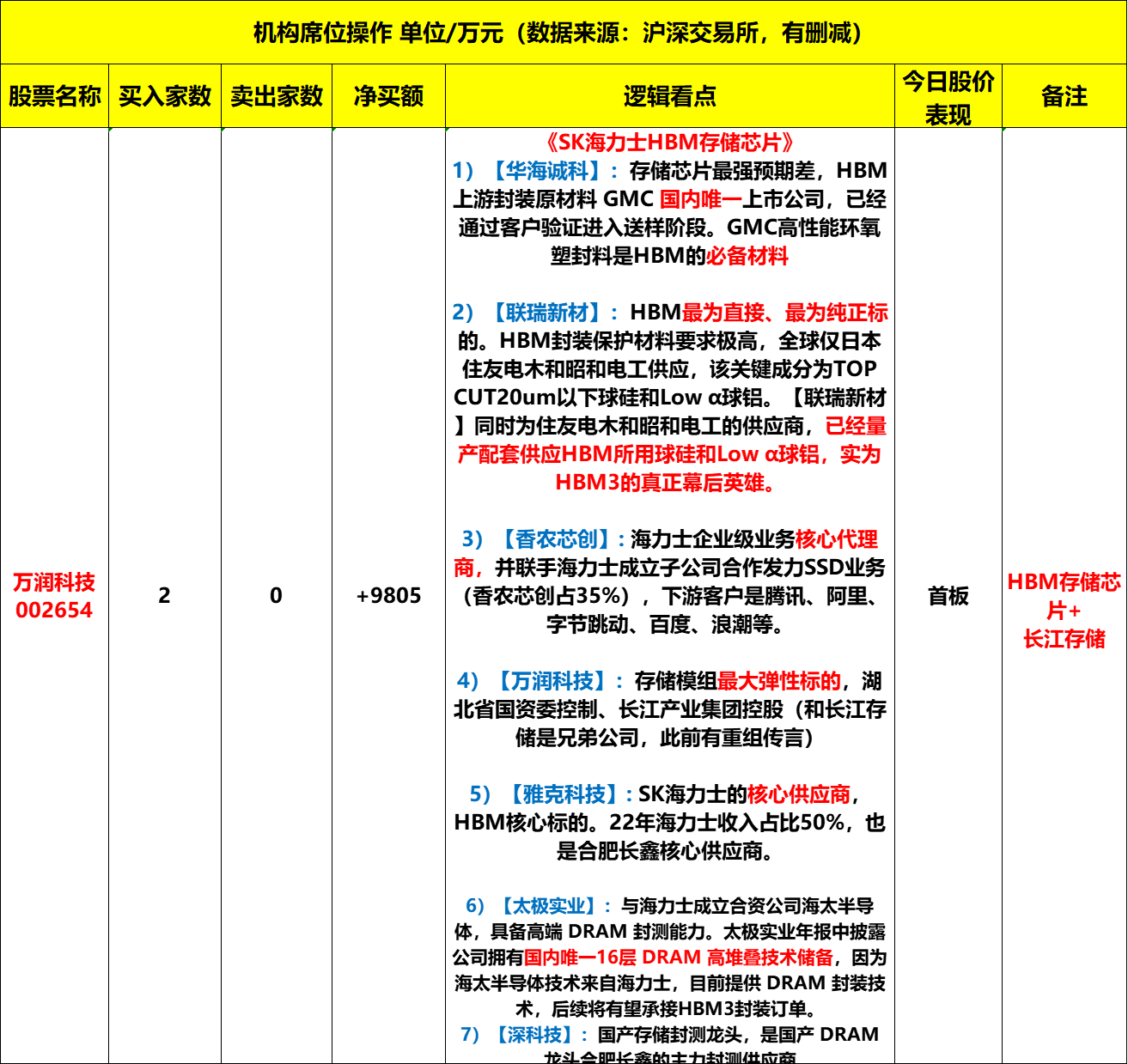Click the sell count cell showing '0'
Viewport: 1128px width, 1064px height.
[x=276, y=595]
